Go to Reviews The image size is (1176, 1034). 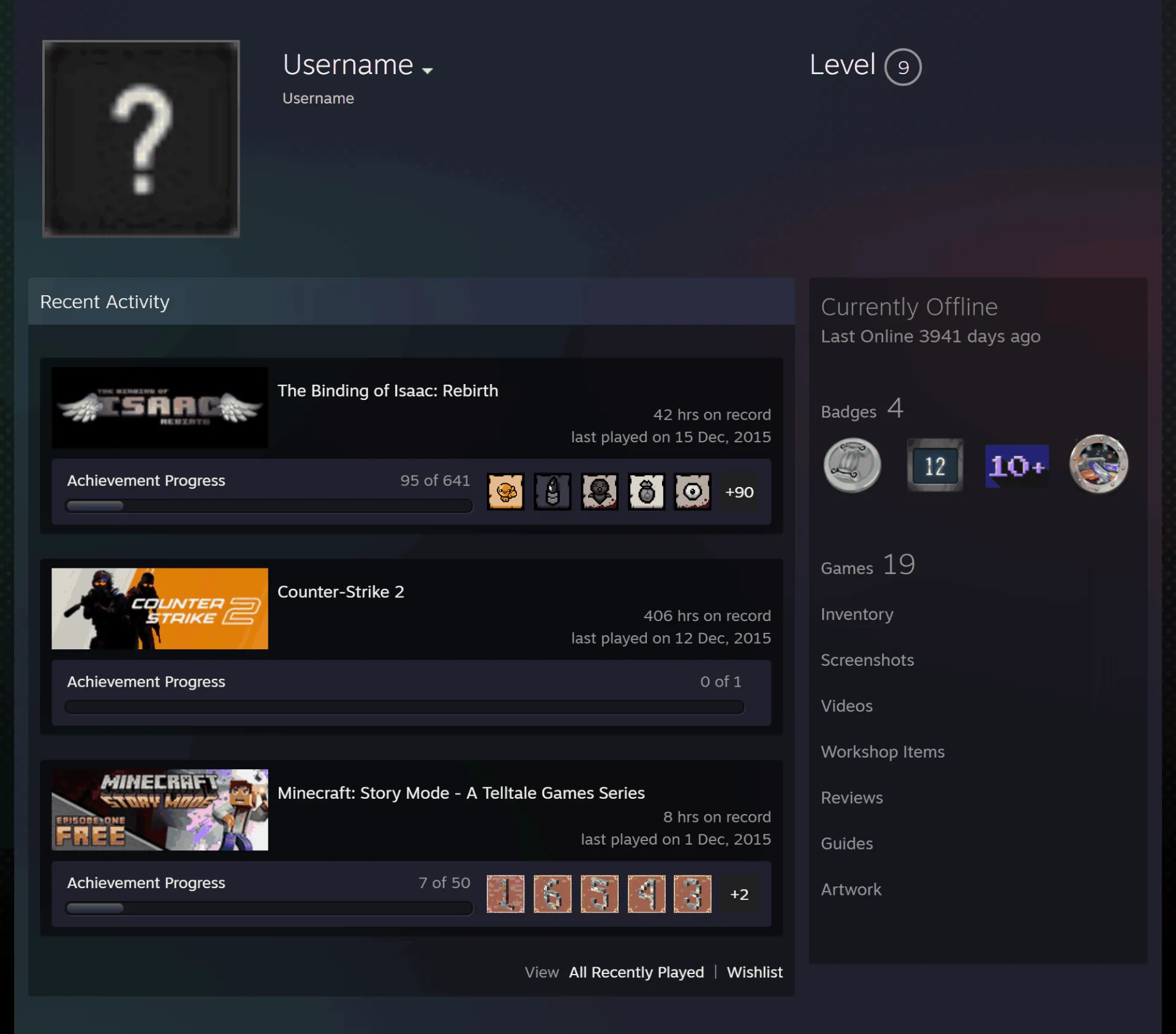pos(851,798)
